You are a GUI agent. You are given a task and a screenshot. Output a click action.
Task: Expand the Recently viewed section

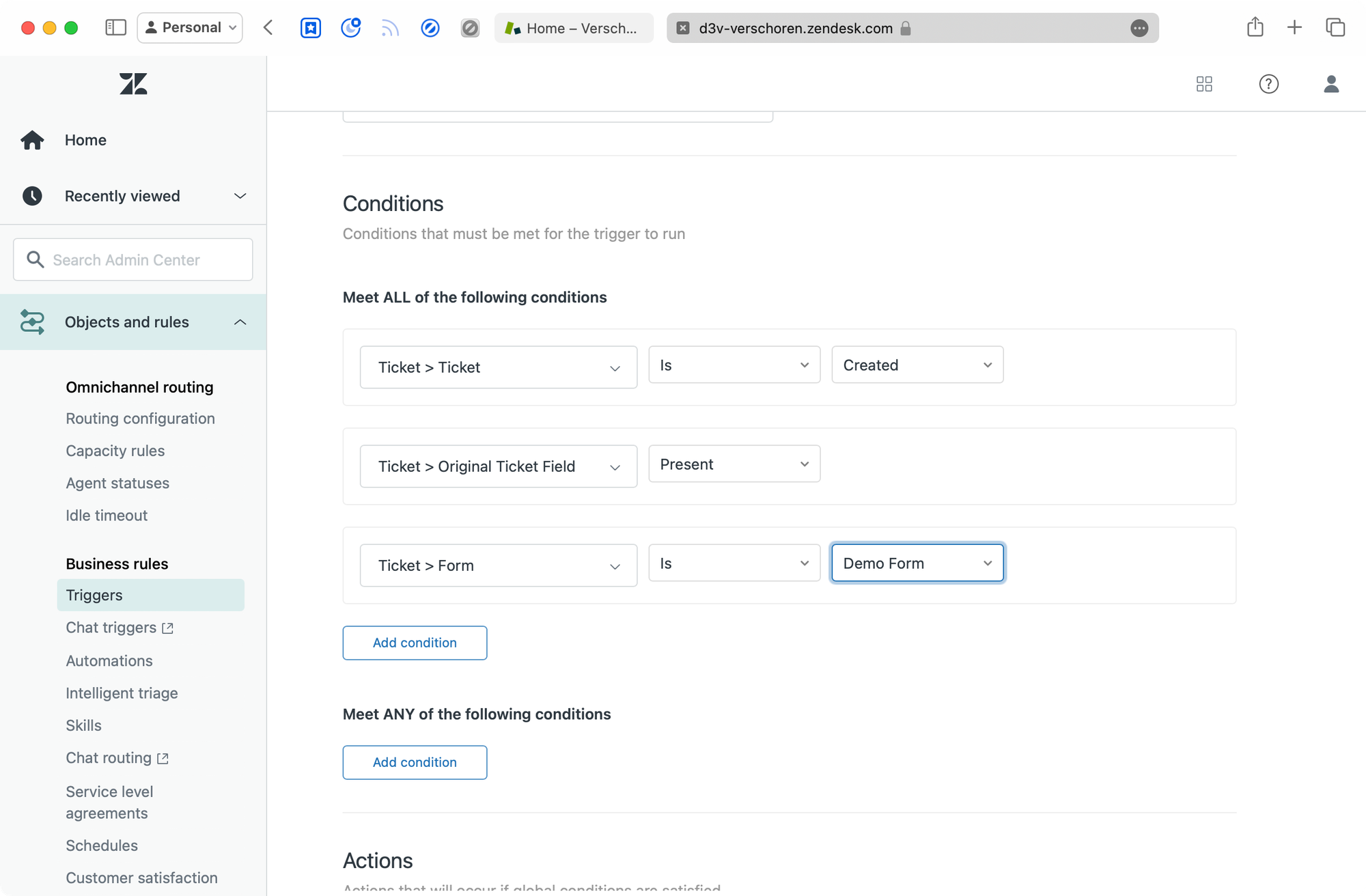(x=240, y=196)
